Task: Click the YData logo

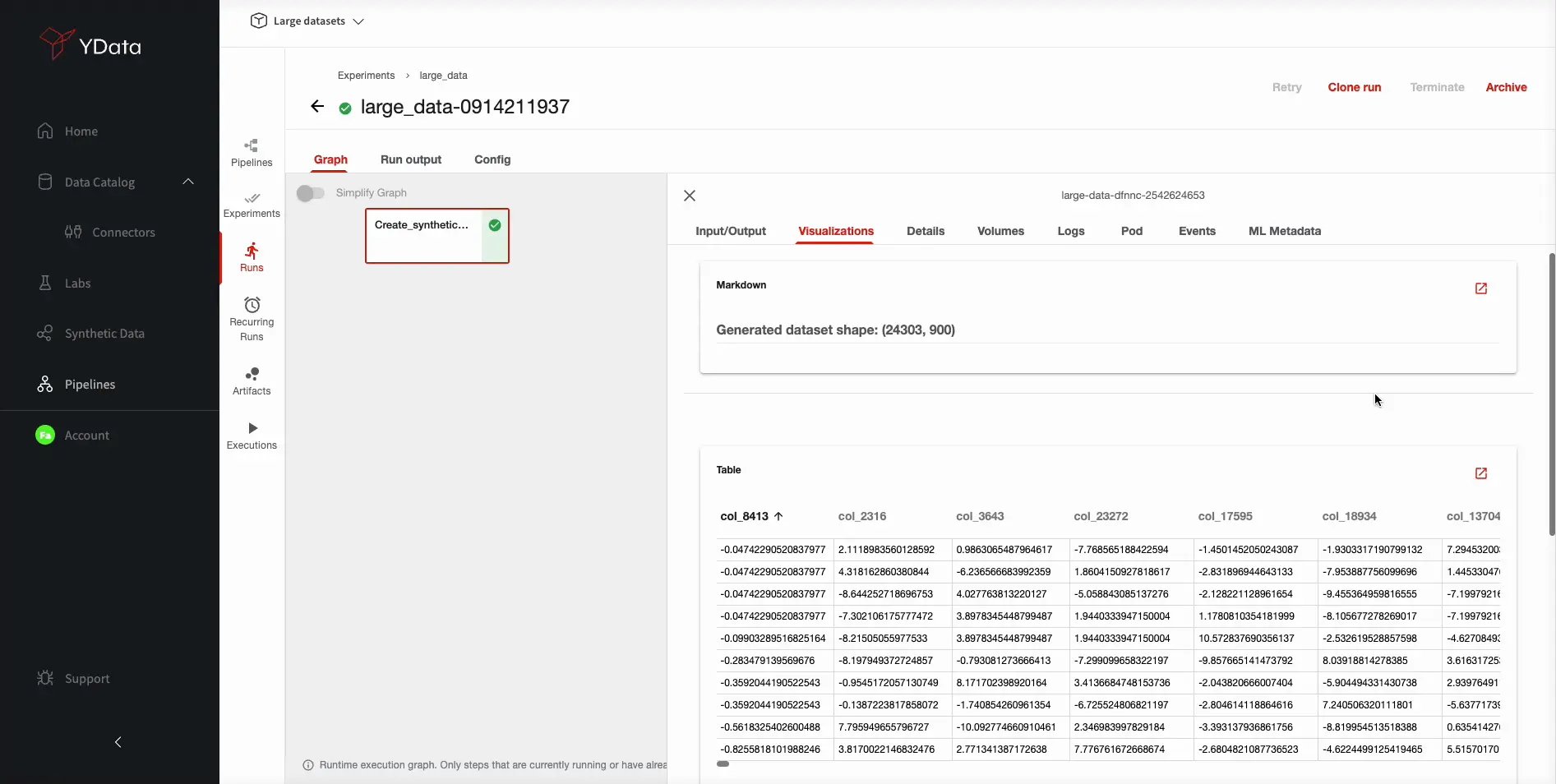Action: coord(90,44)
